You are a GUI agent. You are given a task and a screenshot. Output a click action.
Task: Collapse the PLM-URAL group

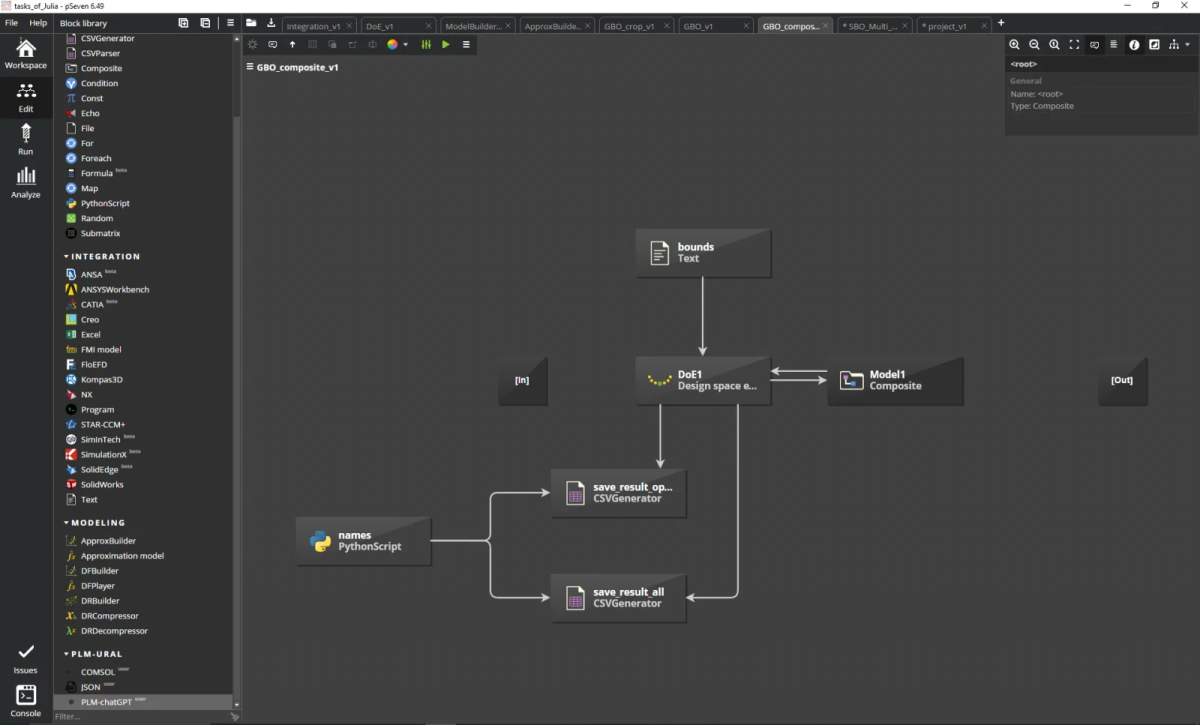tap(93, 654)
